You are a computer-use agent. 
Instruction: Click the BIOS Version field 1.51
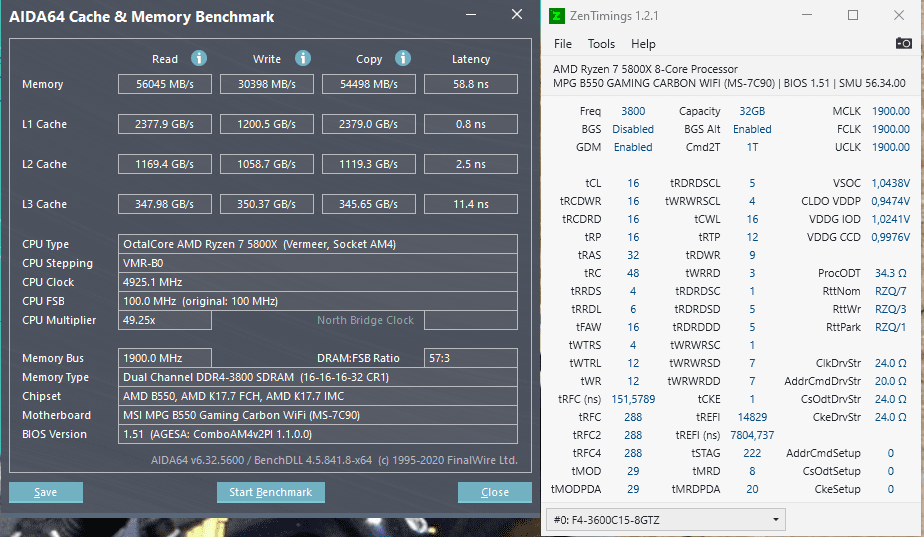click(x=318, y=434)
